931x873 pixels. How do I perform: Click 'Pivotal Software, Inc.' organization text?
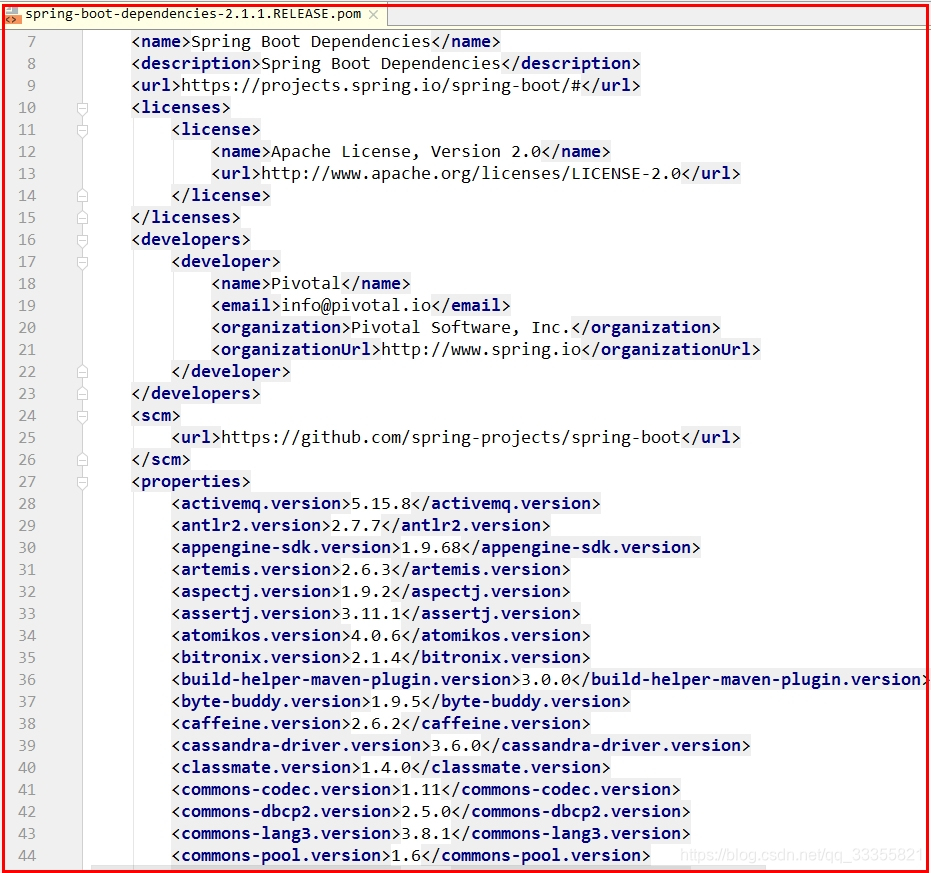[x=460, y=327]
